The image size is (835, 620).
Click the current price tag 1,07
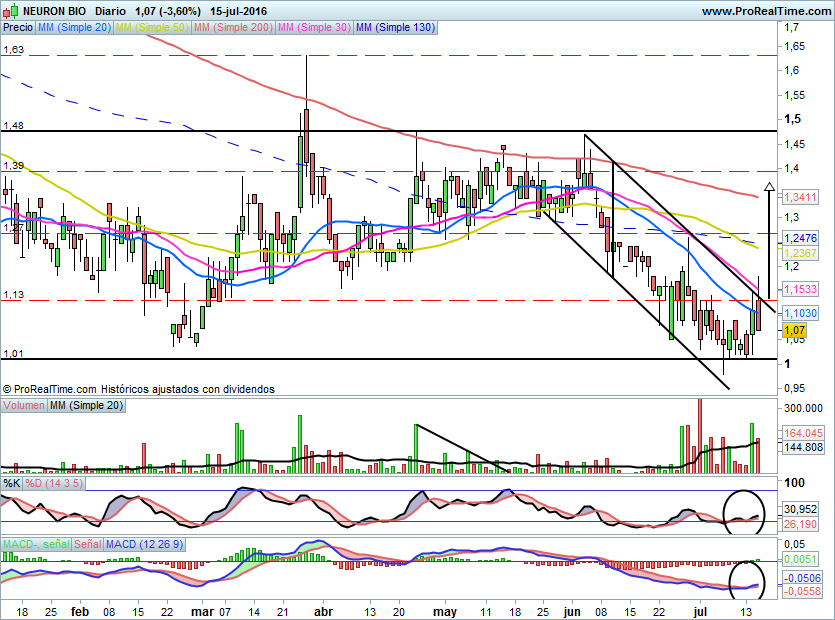794,330
